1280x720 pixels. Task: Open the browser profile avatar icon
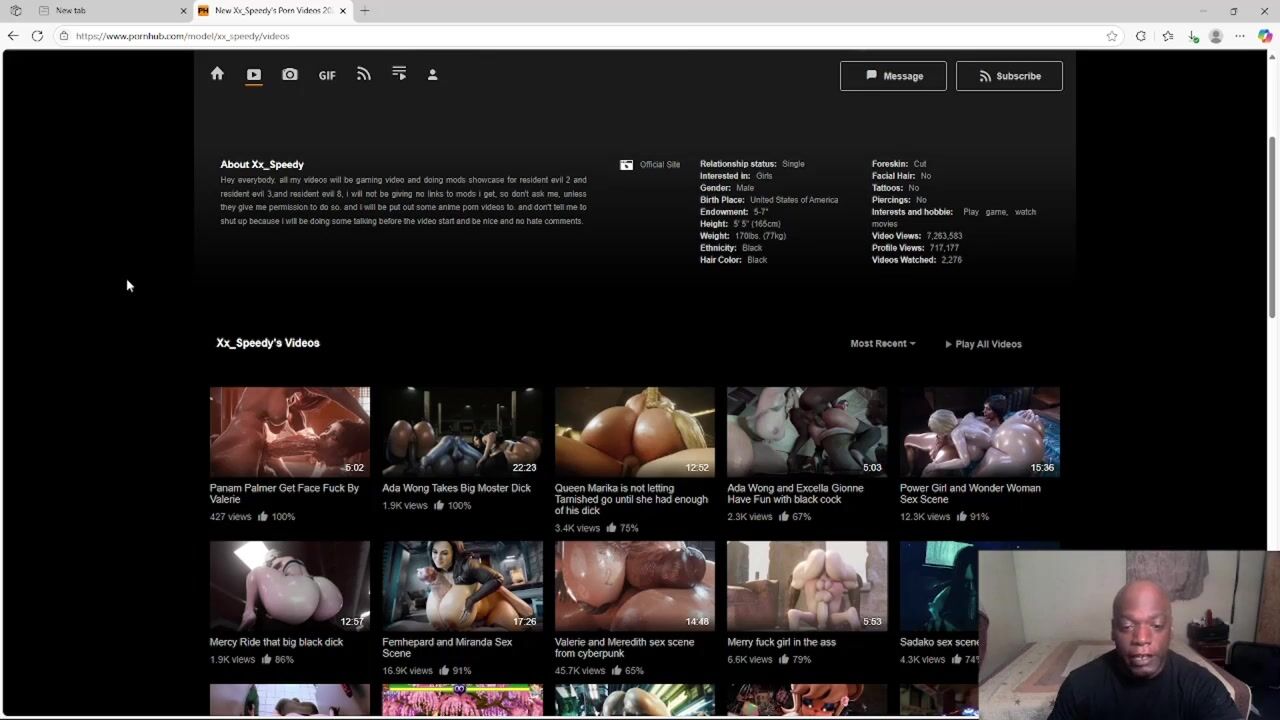pyautogui.click(x=1216, y=36)
